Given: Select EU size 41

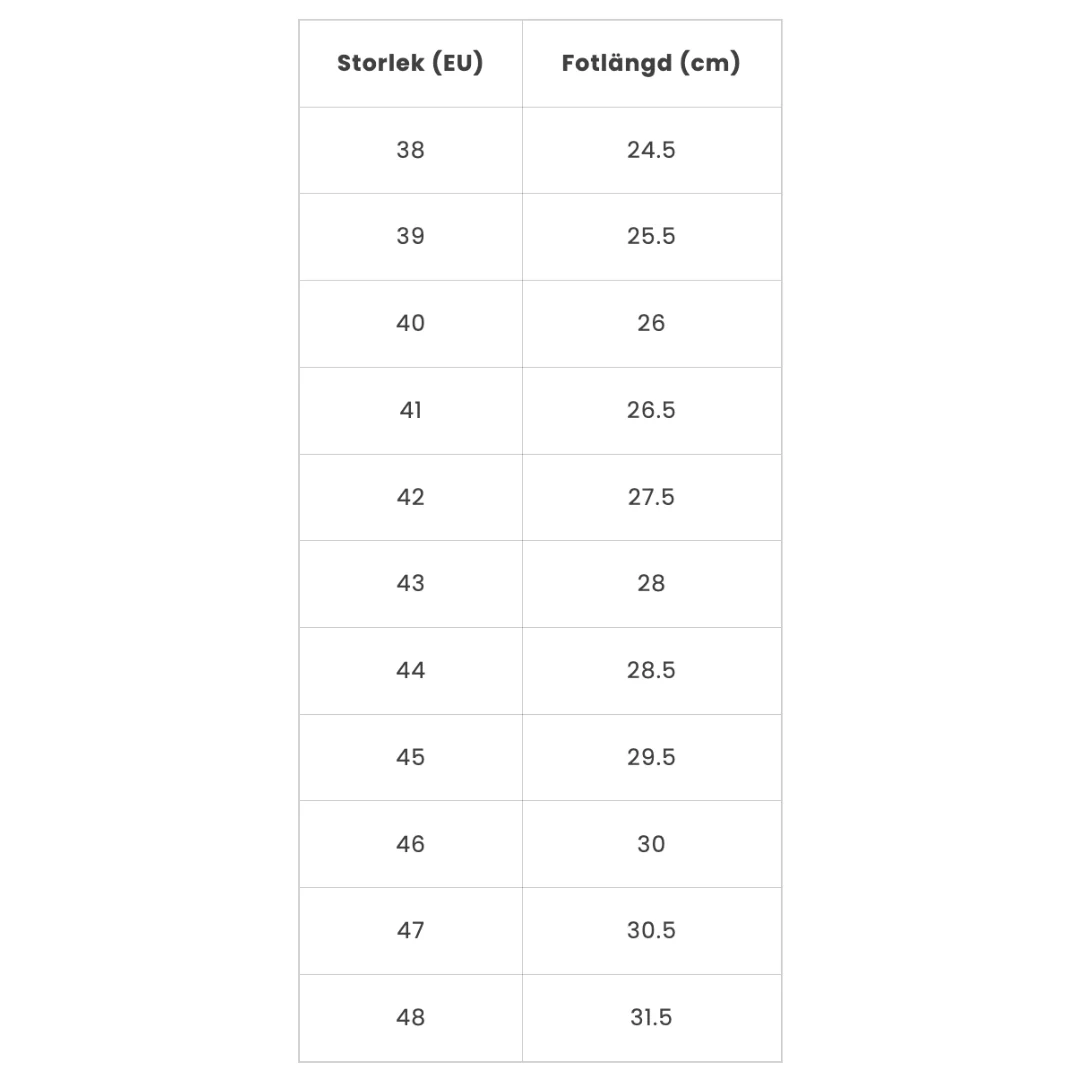Looking at the screenshot, I should click(x=410, y=410).
